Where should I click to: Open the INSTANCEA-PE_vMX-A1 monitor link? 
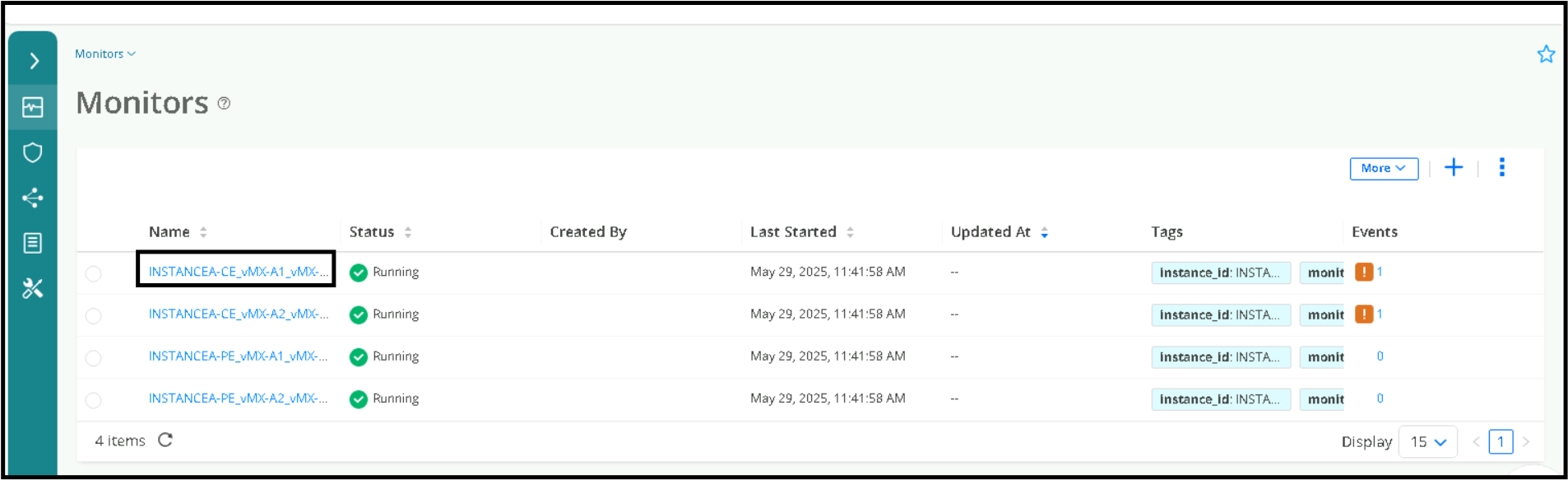[x=239, y=357]
